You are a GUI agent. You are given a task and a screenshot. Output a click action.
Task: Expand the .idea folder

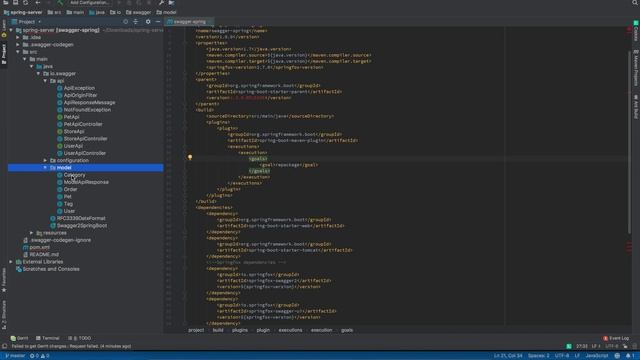click(x=18, y=38)
